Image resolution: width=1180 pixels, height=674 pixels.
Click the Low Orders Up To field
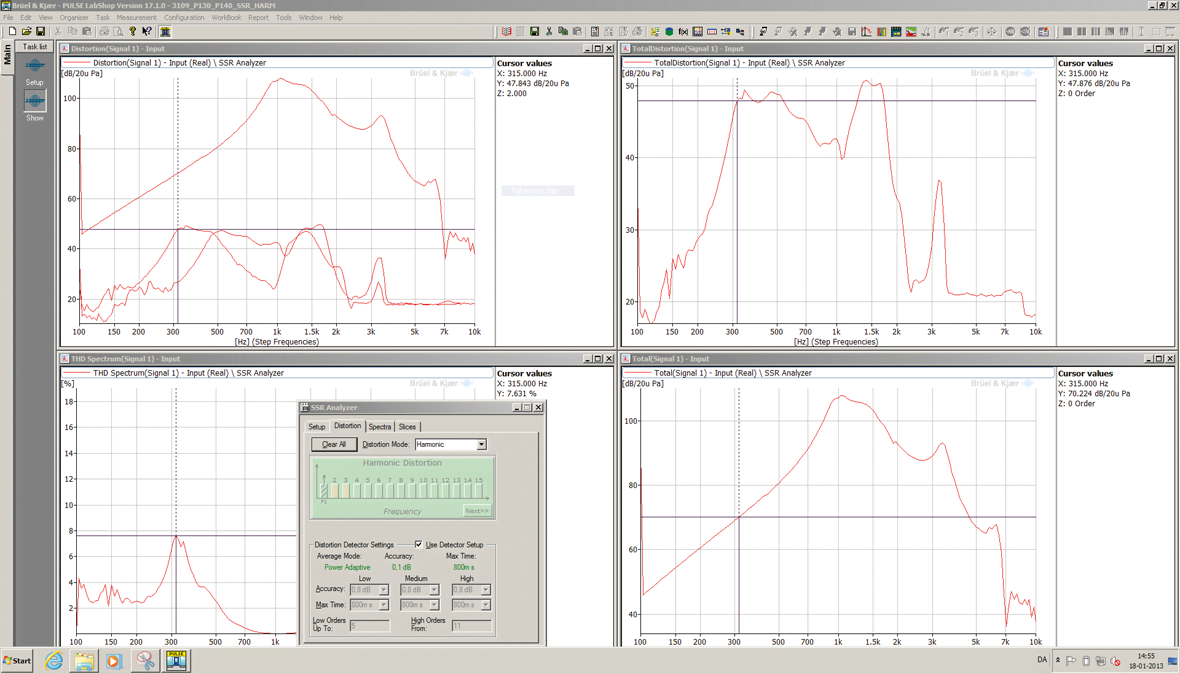pos(369,626)
